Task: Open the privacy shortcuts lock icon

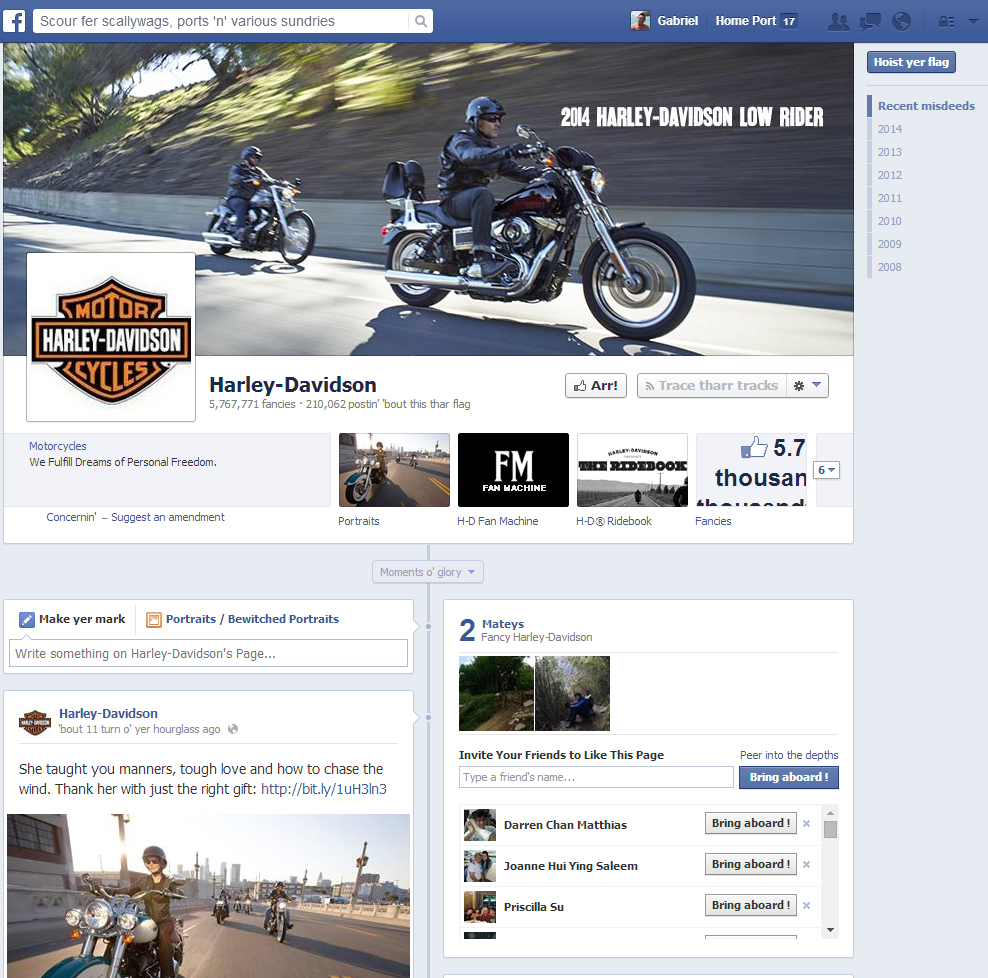Action: point(946,21)
